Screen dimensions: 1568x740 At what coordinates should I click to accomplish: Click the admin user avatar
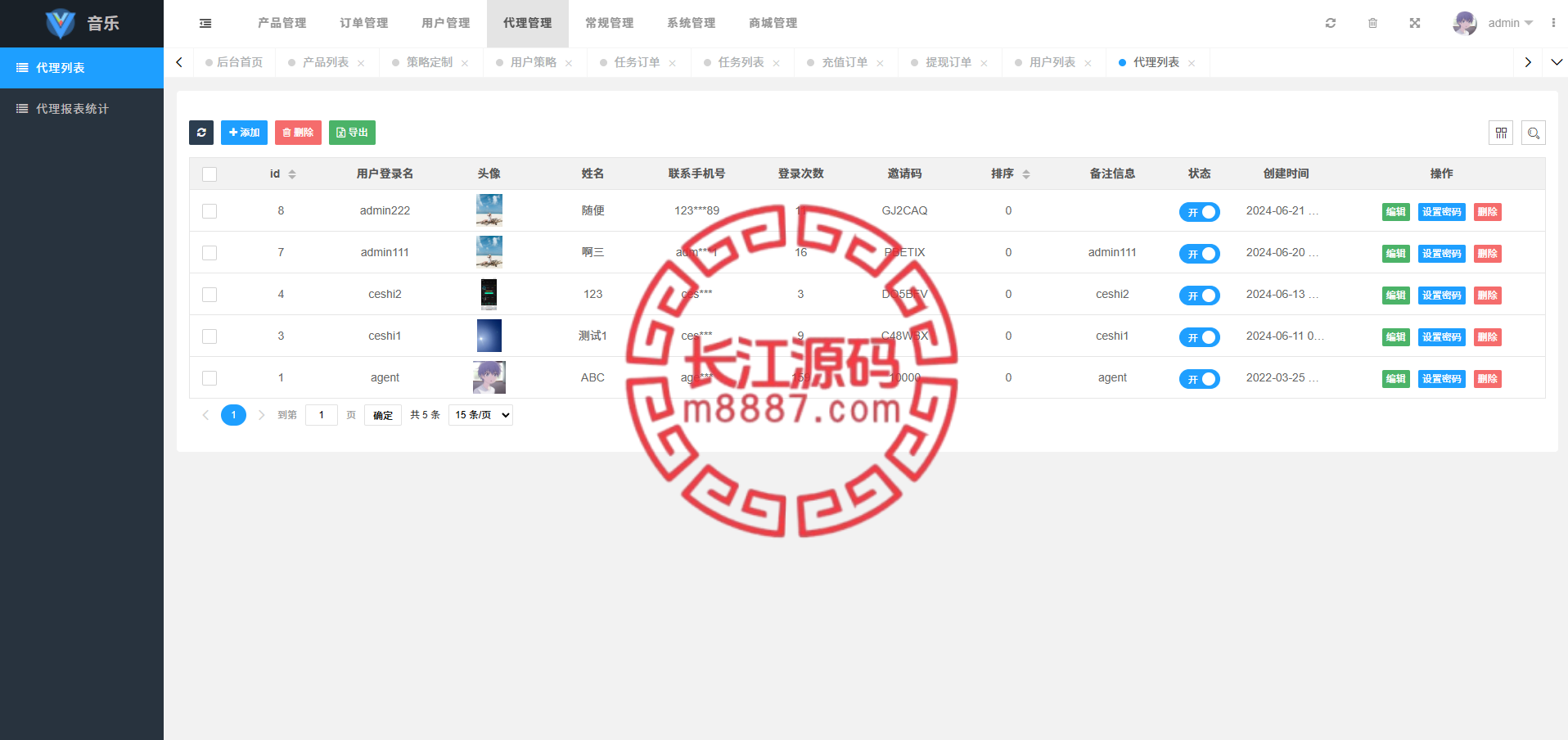pyautogui.click(x=1465, y=23)
